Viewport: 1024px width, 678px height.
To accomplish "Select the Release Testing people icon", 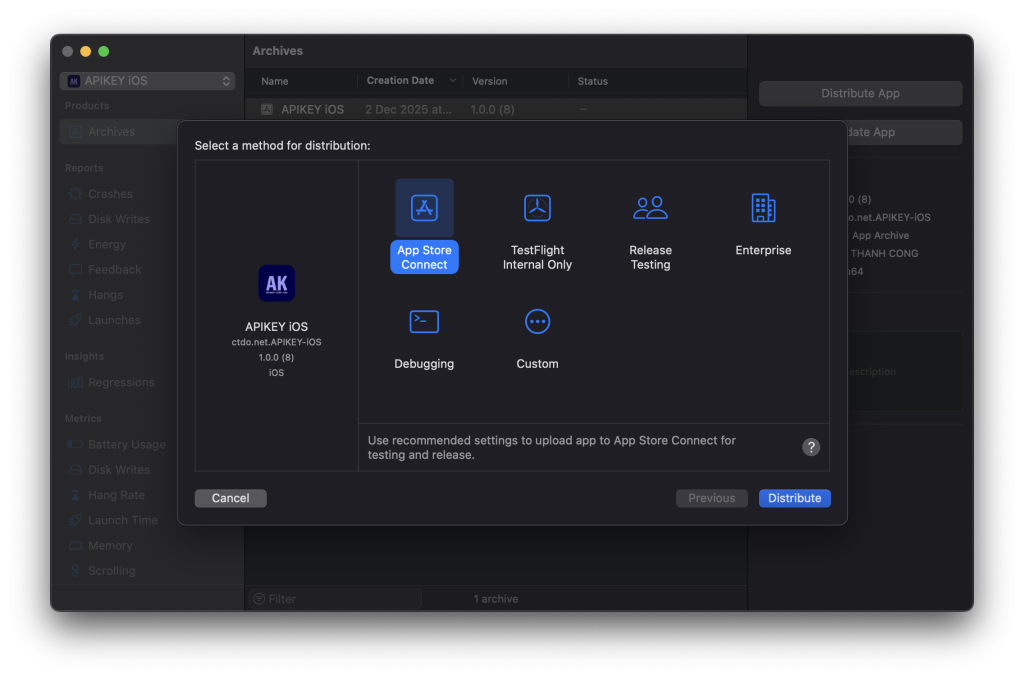I will point(650,208).
